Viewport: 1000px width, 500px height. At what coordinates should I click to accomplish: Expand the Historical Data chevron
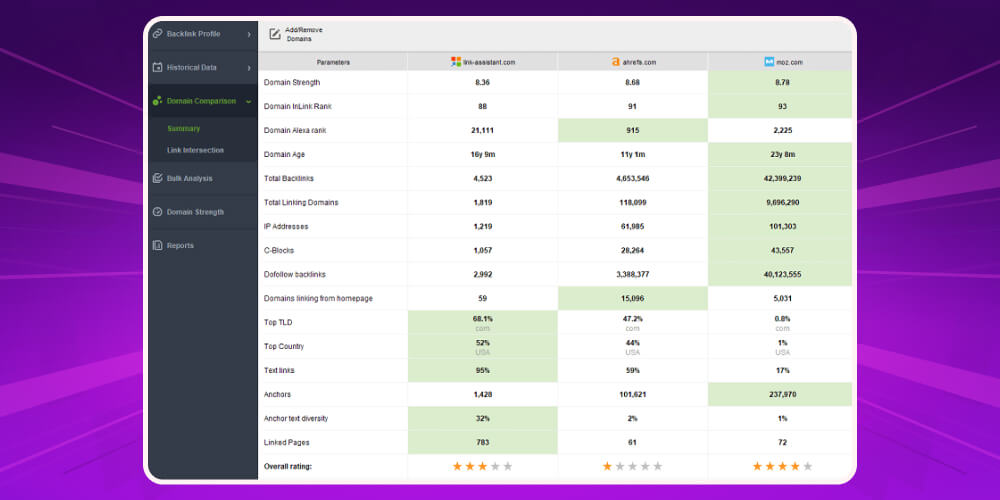pyautogui.click(x=249, y=68)
